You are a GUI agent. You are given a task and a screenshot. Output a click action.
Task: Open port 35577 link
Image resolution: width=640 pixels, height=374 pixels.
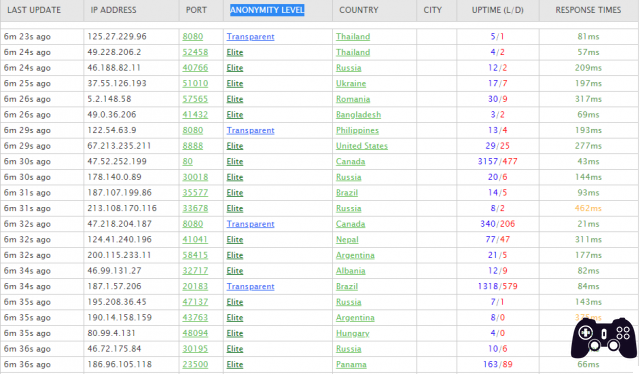click(195, 193)
